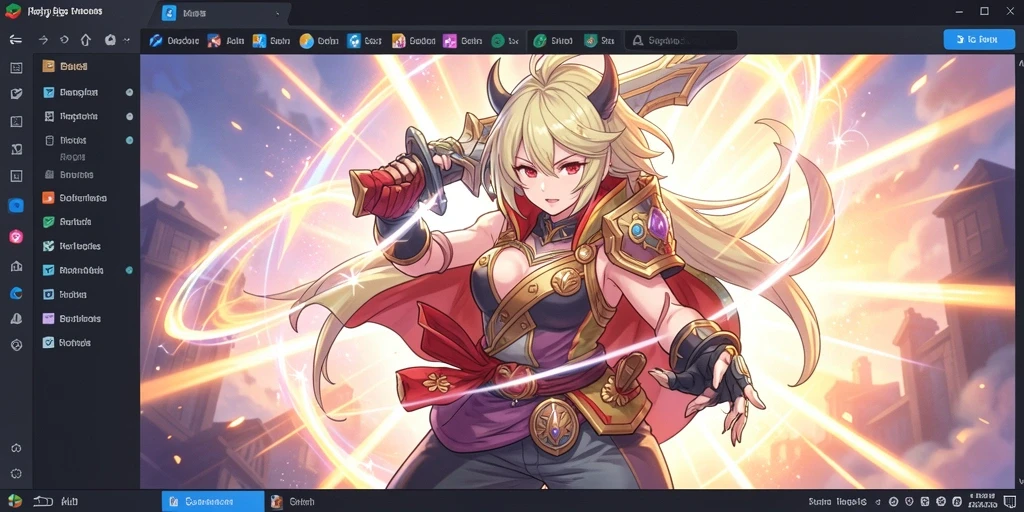Screen dimensions: 1024x512
Task: Open the small dropdown arrow beside home icon
Action: tap(127, 40)
